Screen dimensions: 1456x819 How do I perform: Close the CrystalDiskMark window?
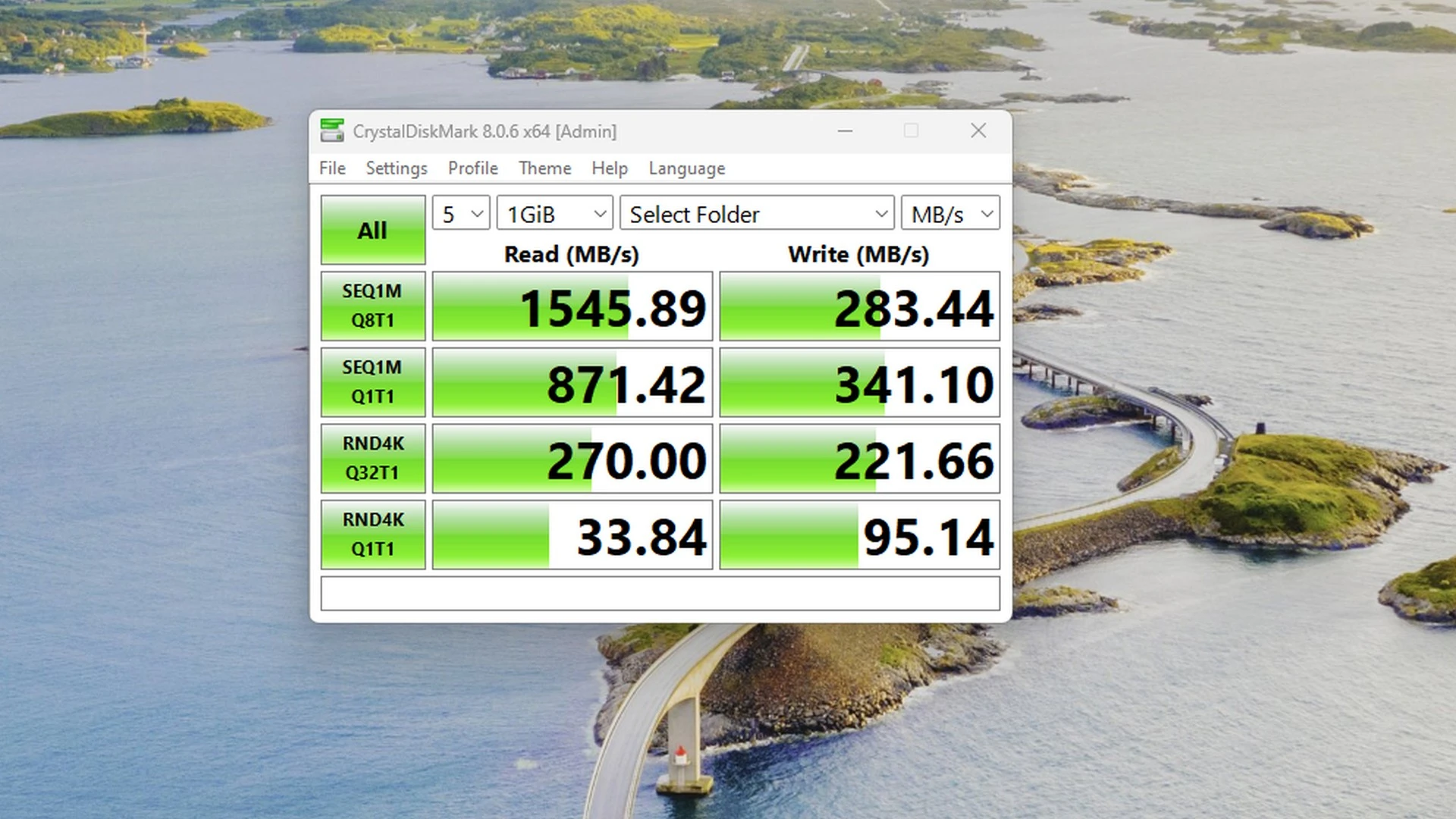click(x=978, y=130)
